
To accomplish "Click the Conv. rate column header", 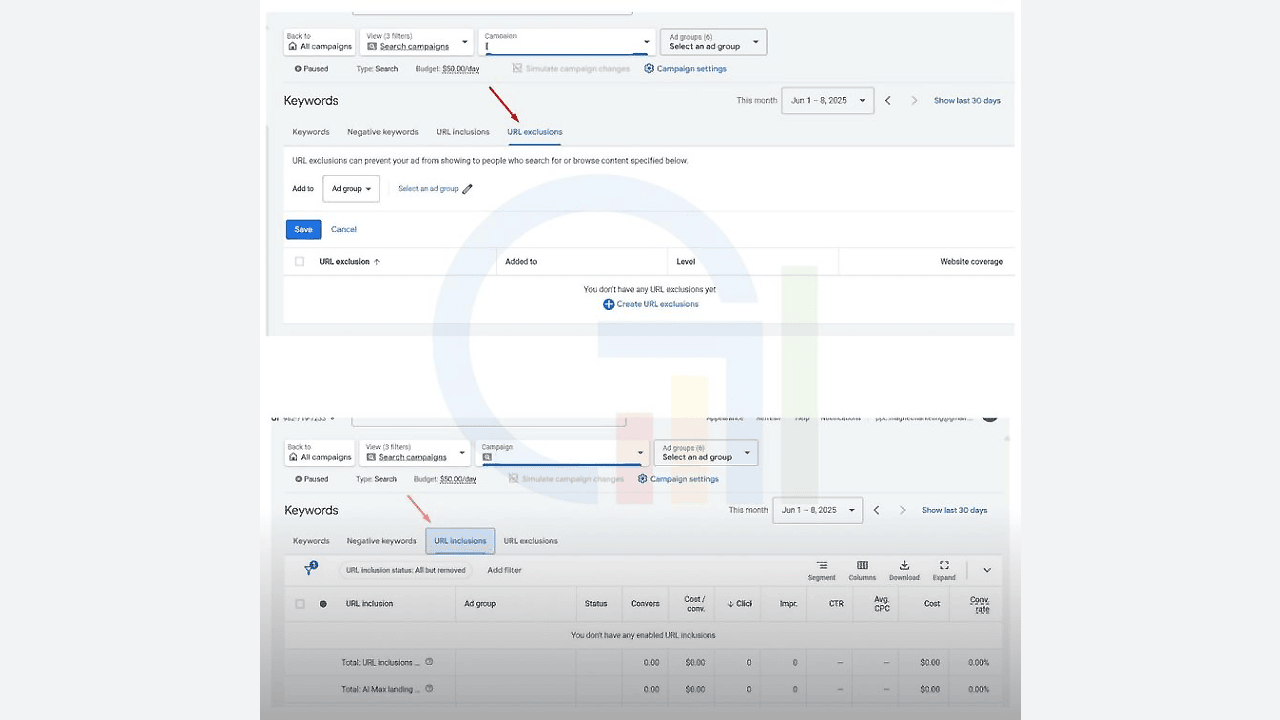I will coord(980,604).
